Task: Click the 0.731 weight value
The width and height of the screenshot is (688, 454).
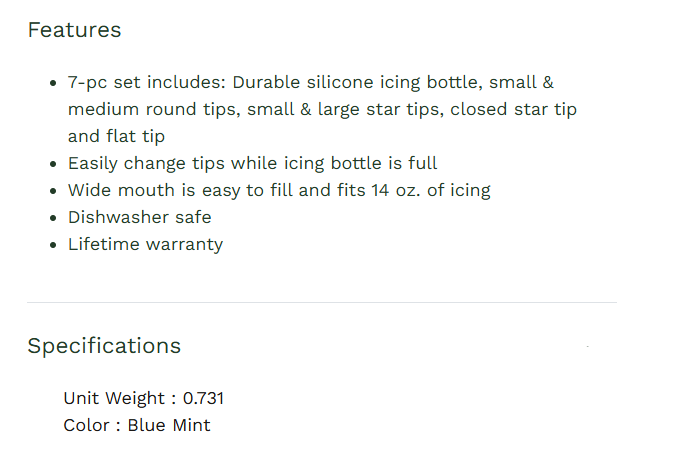Action: [x=203, y=398]
